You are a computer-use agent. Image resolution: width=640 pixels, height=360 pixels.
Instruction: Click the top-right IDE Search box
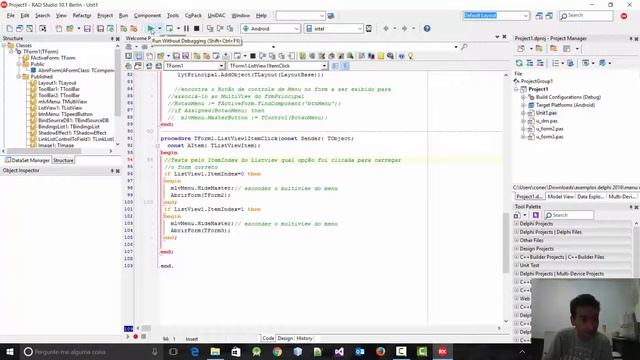(586, 16)
